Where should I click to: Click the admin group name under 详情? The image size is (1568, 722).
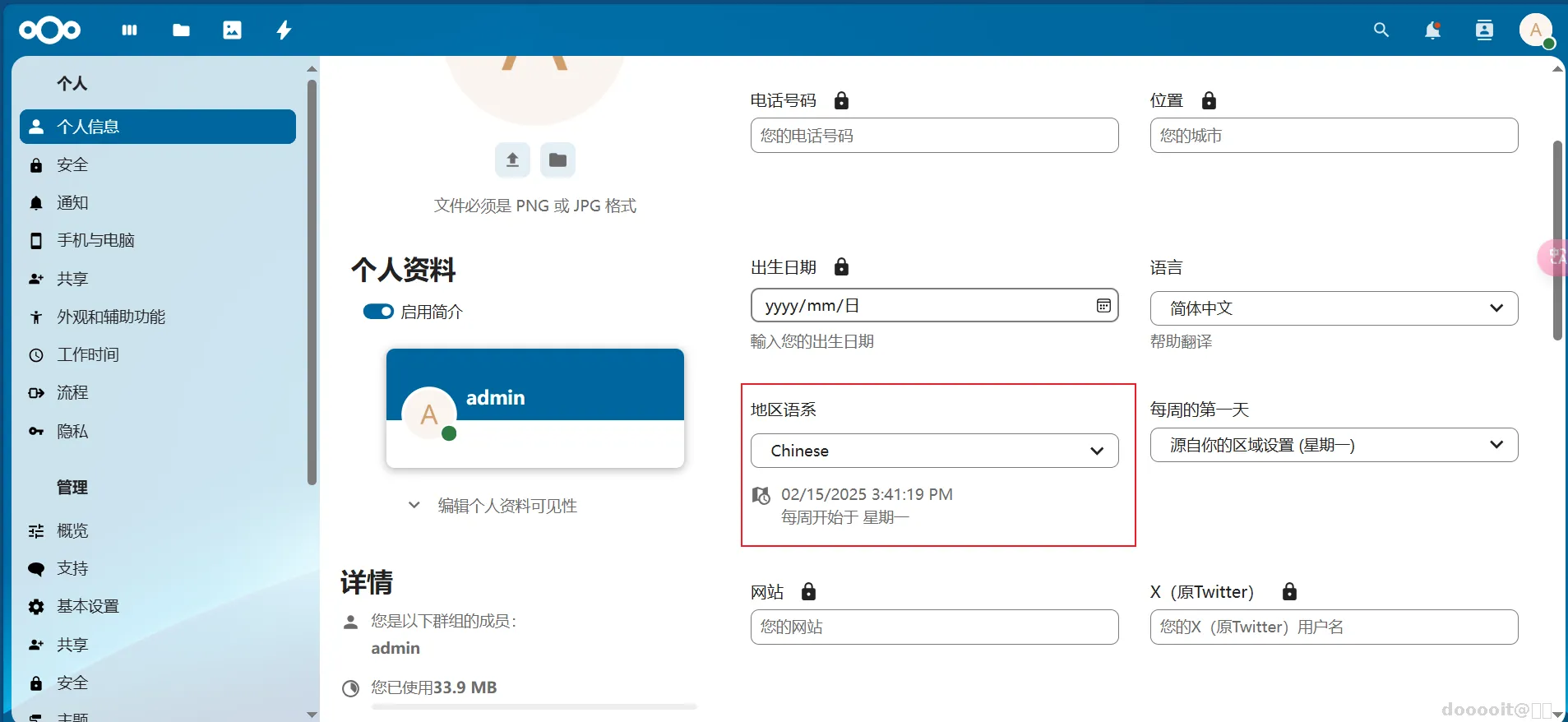(x=395, y=648)
